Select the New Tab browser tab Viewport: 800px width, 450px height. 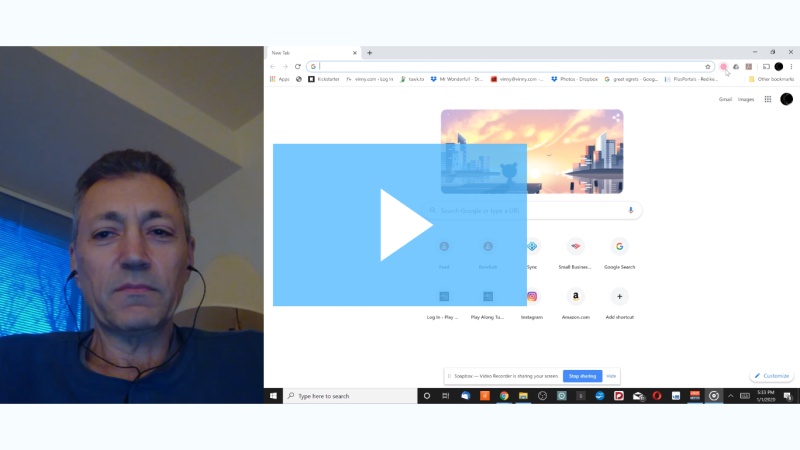pos(312,53)
